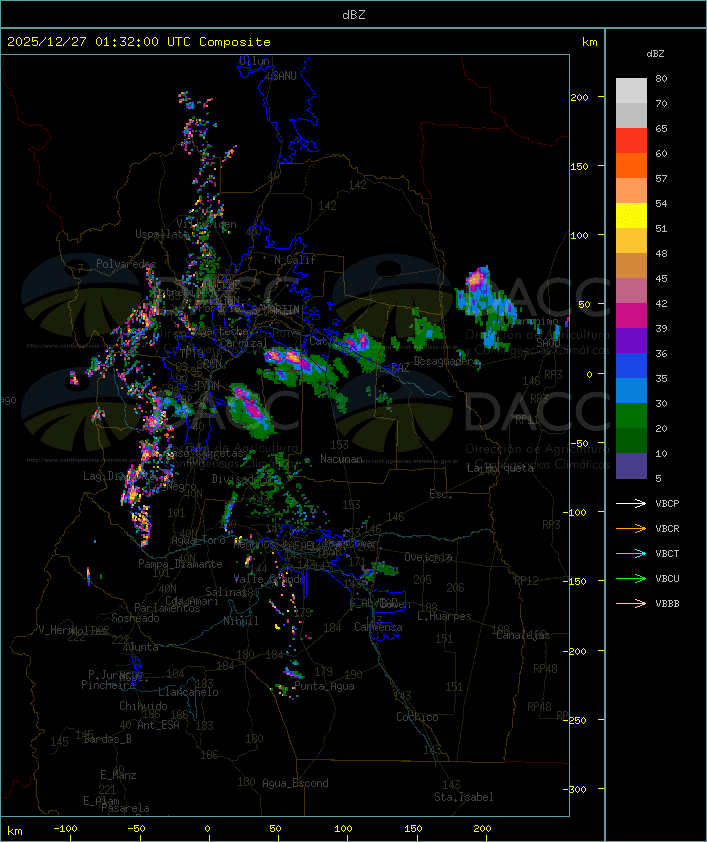Click the Cochico place label

pyautogui.click(x=417, y=717)
